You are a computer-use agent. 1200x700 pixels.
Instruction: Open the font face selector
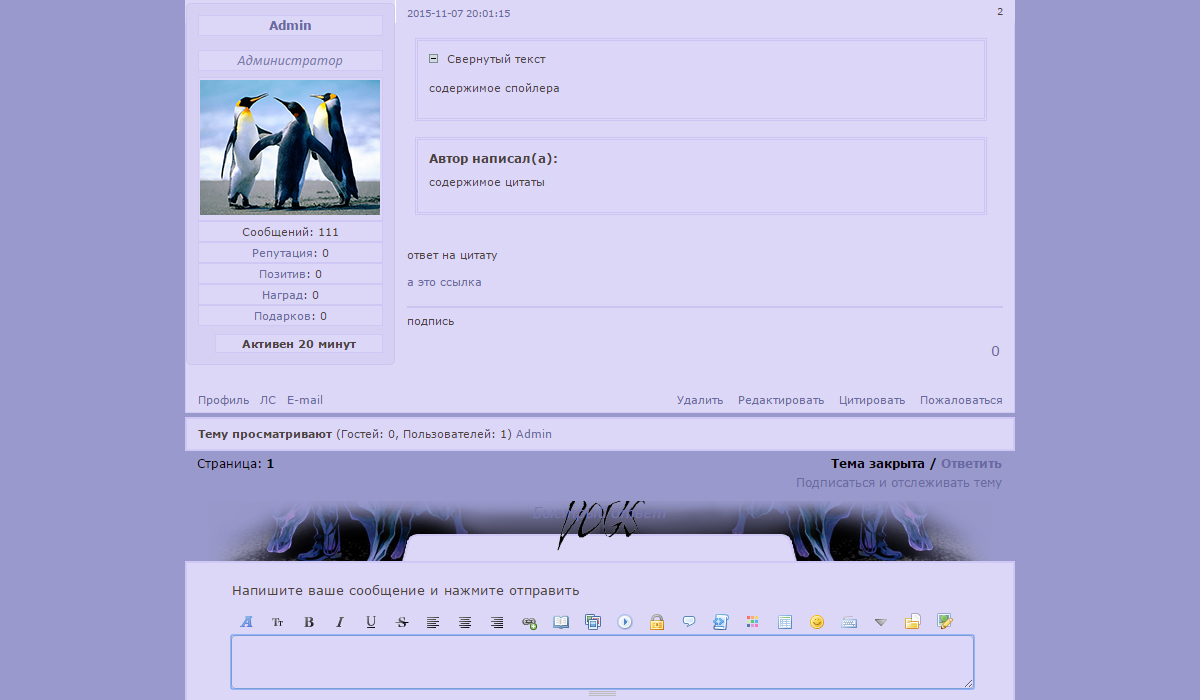coord(246,622)
